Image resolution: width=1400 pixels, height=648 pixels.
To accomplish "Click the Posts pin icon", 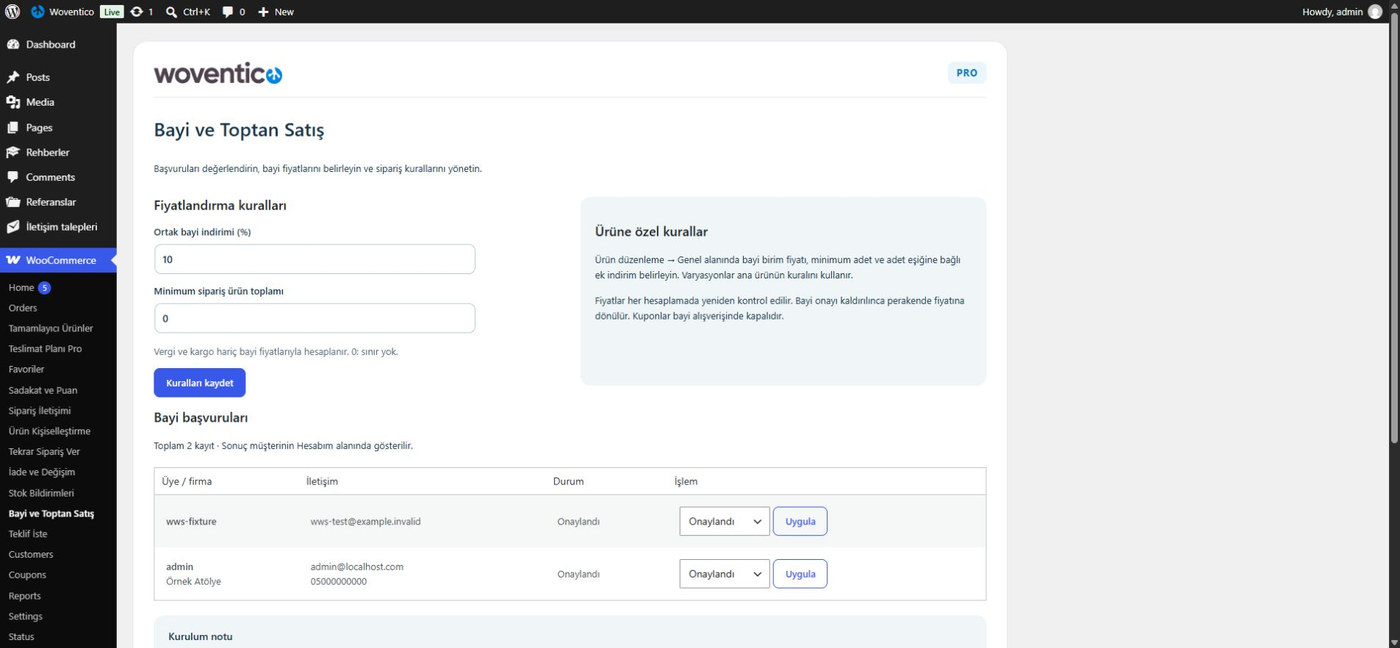I will (13, 77).
